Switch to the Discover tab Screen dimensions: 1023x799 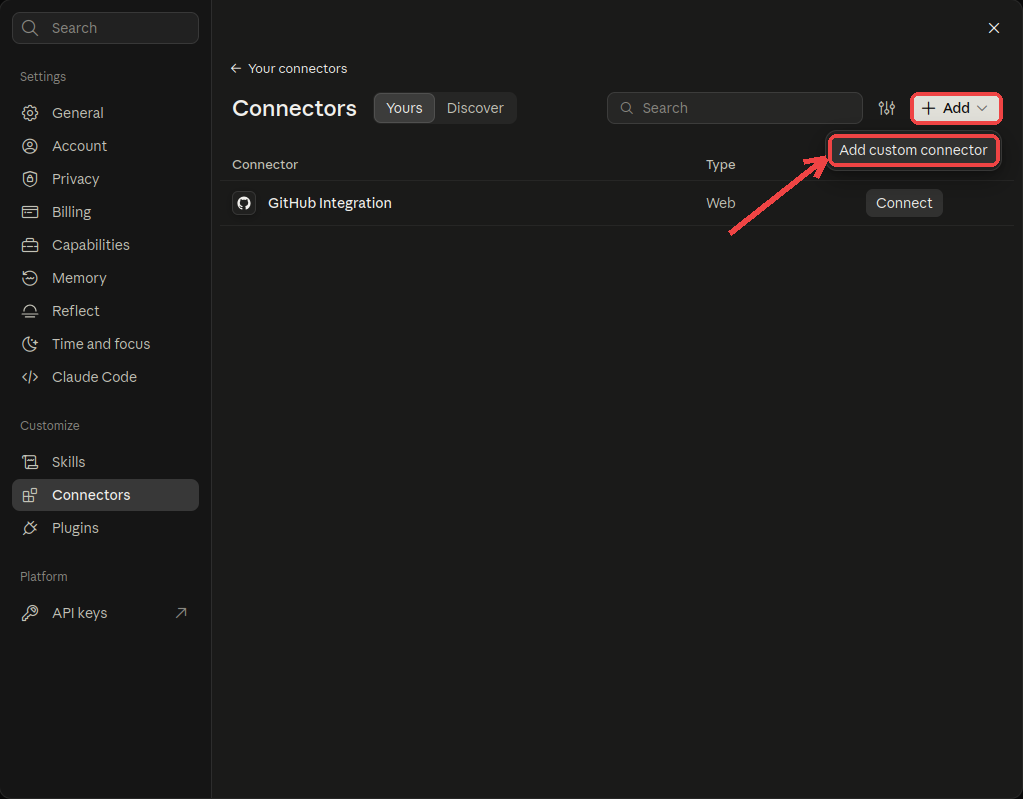(x=475, y=108)
